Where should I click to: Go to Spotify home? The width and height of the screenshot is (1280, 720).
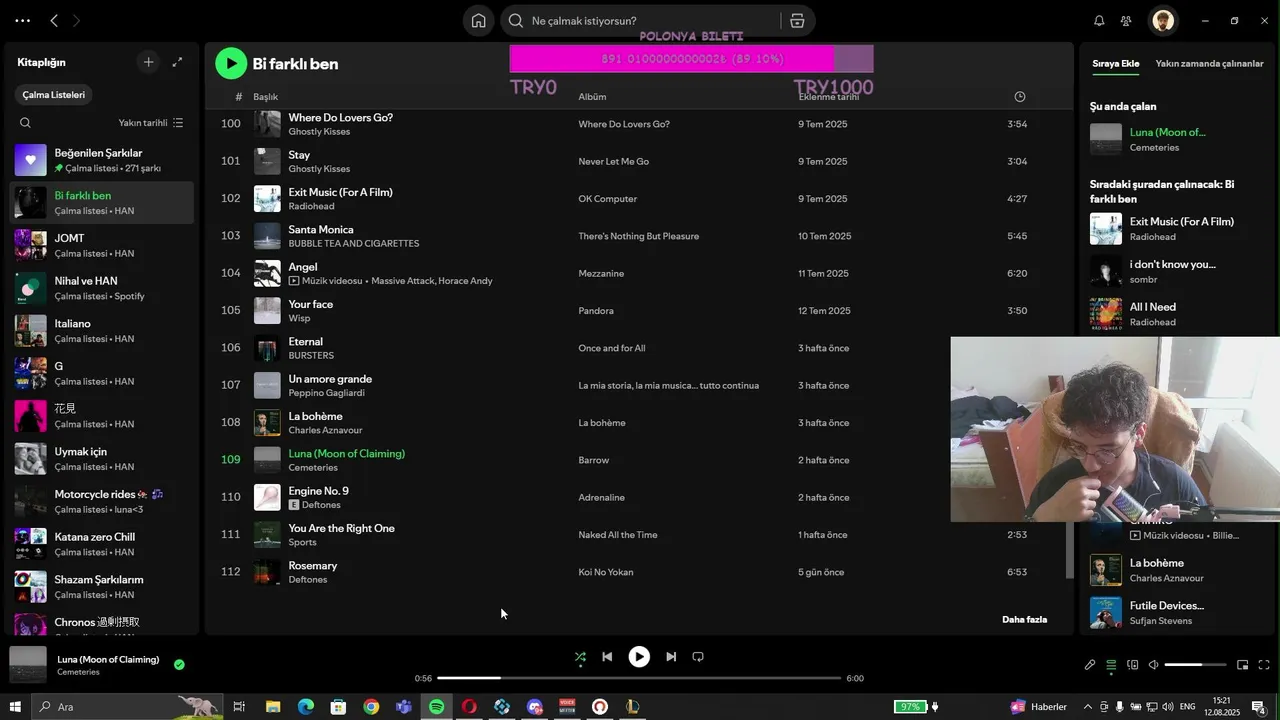tap(478, 21)
